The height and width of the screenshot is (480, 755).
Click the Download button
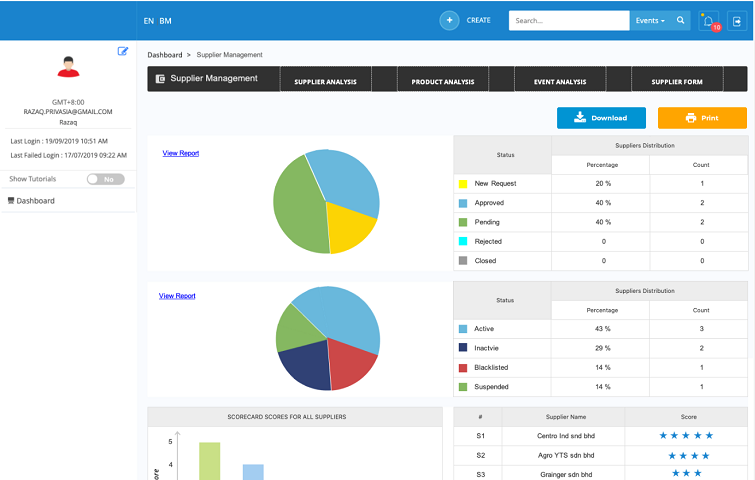point(601,118)
